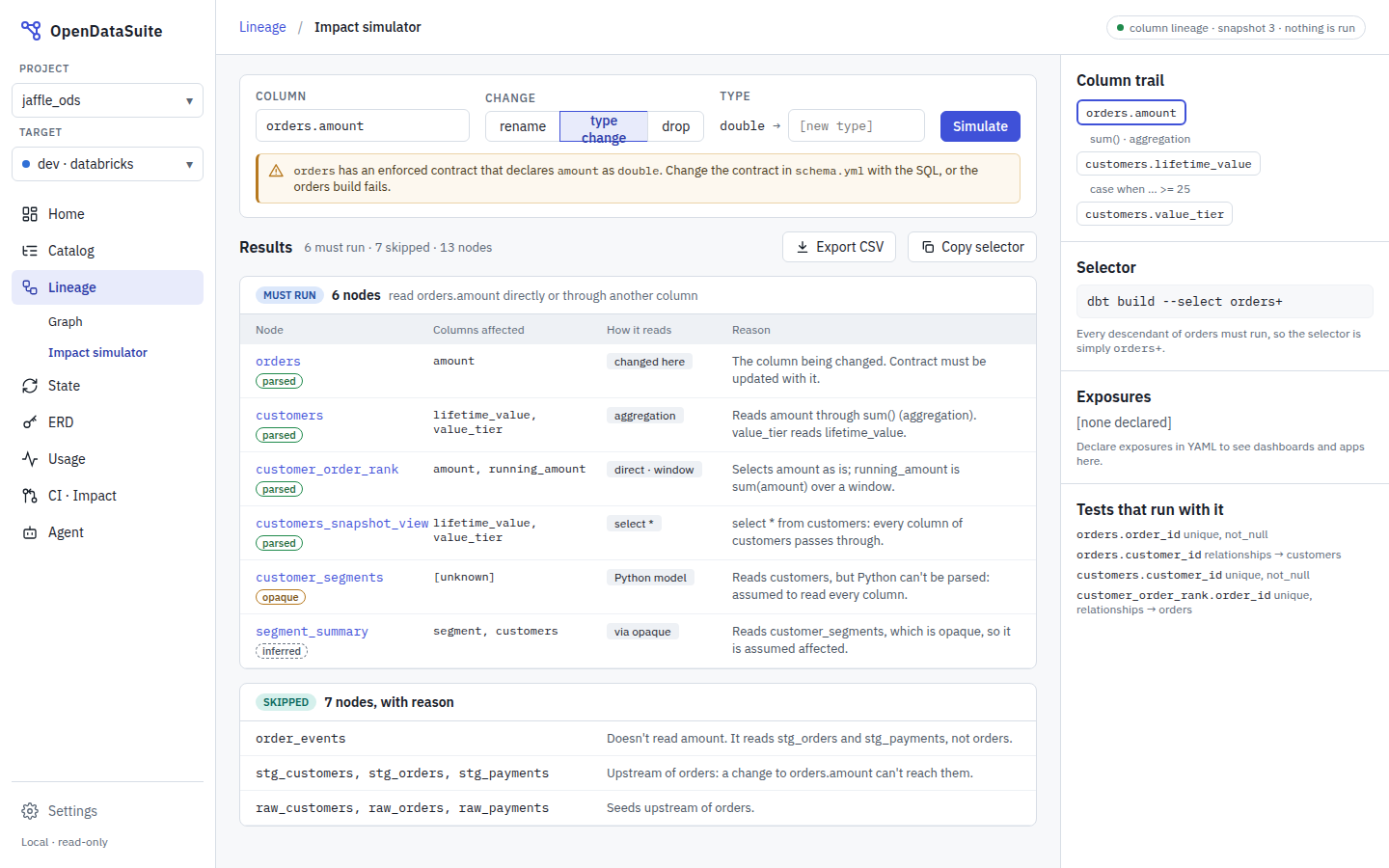Open the Agent icon in sidebar
The image size is (1389, 868).
[x=30, y=532]
